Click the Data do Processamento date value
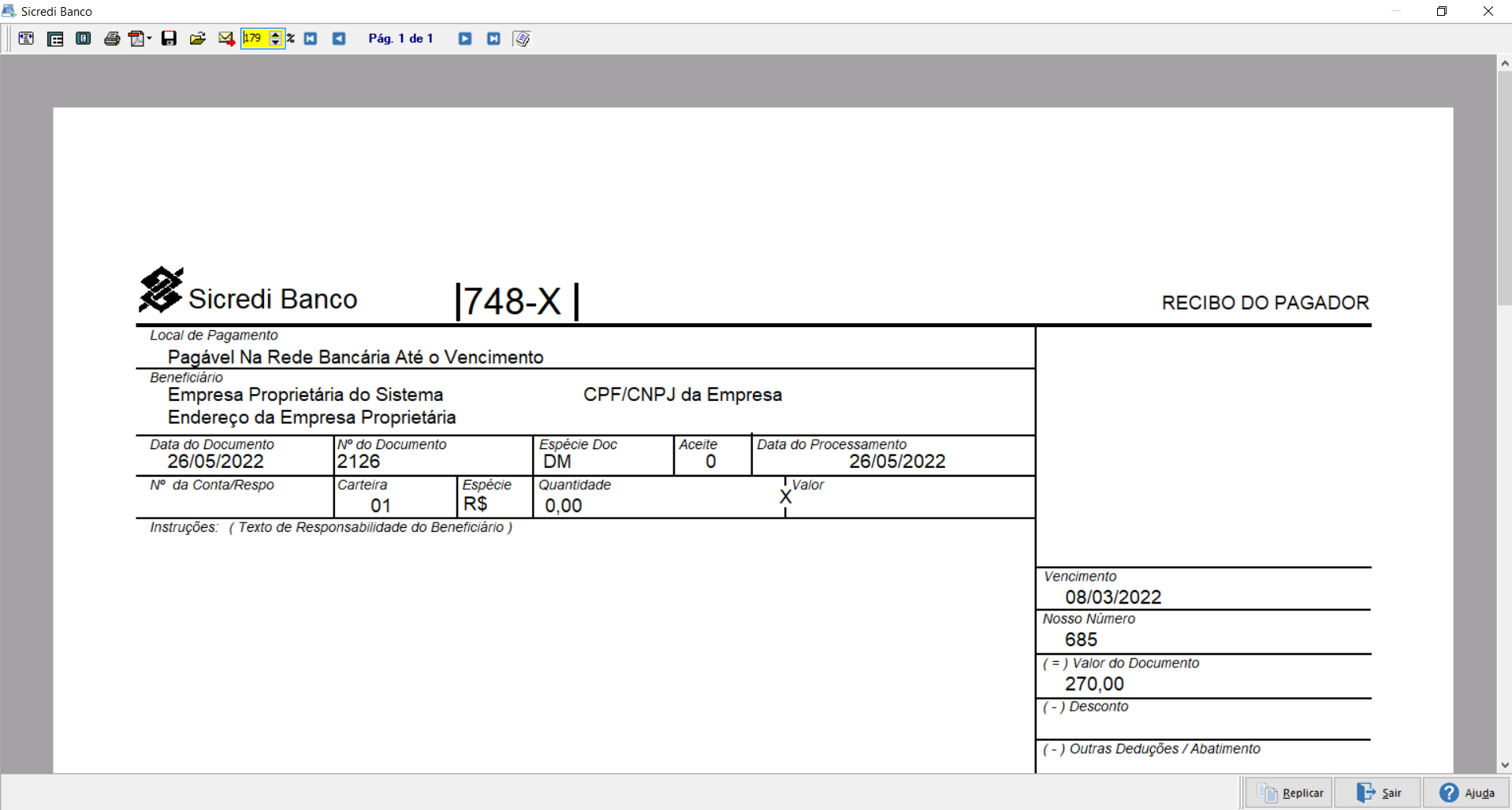The width and height of the screenshot is (1512, 810). [x=897, y=462]
